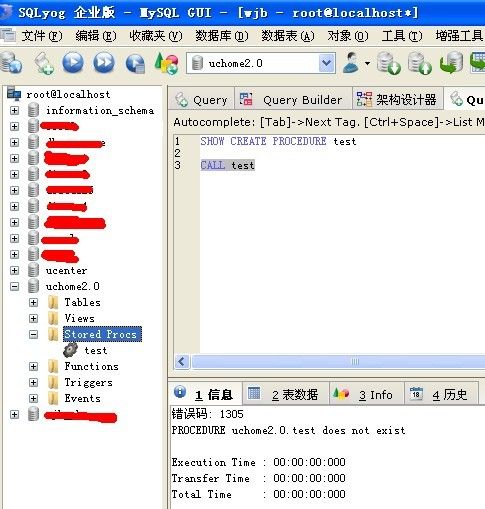Image resolution: width=485 pixels, height=509 pixels.
Task: Click the database synchronization green arrow icon
Action: (x=452, y=63)
